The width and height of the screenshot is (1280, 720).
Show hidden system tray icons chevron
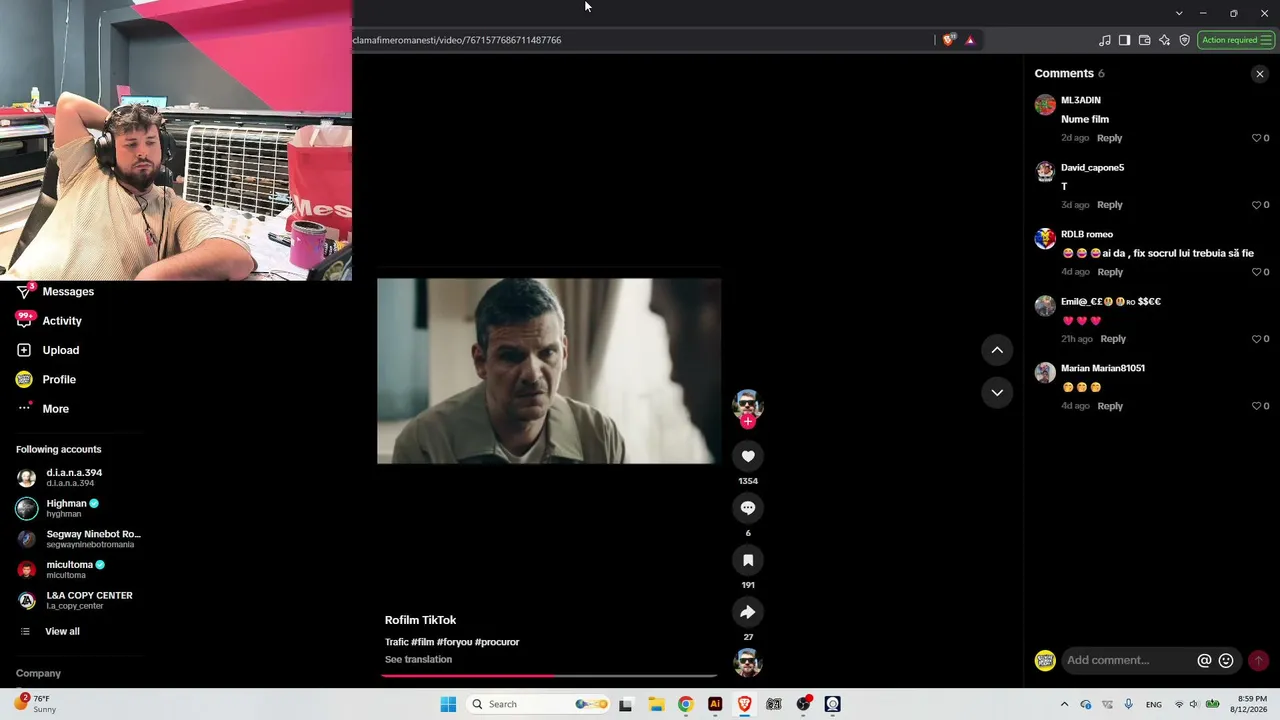1064,704
